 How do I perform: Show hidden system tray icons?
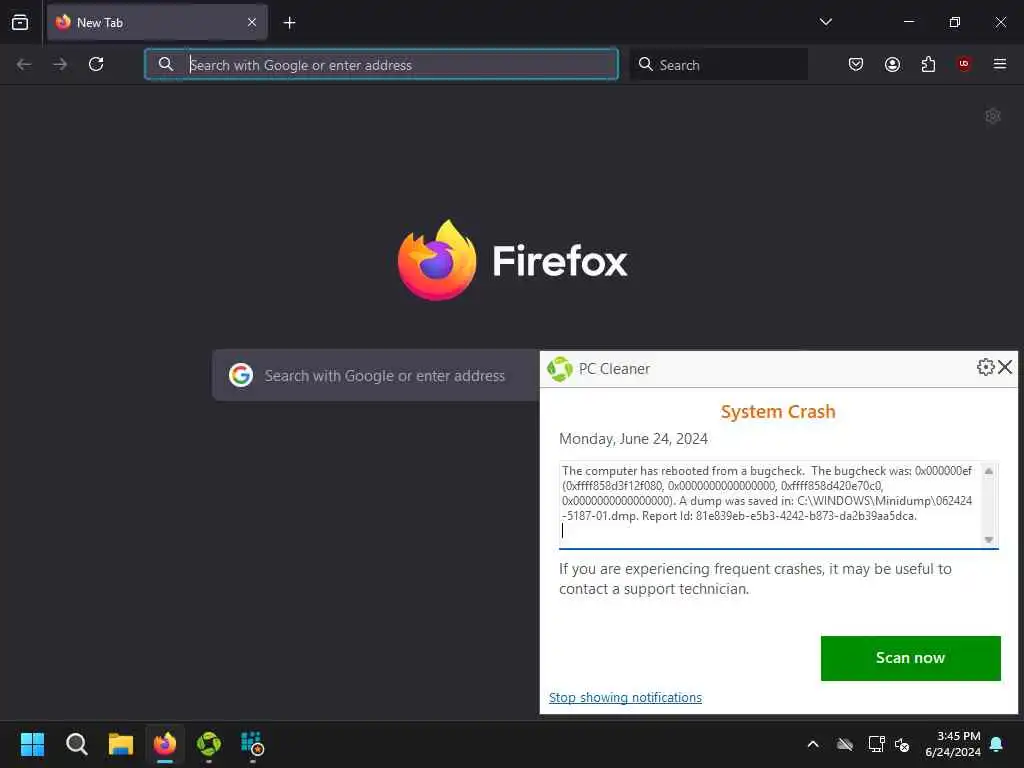tap(813, 744)
